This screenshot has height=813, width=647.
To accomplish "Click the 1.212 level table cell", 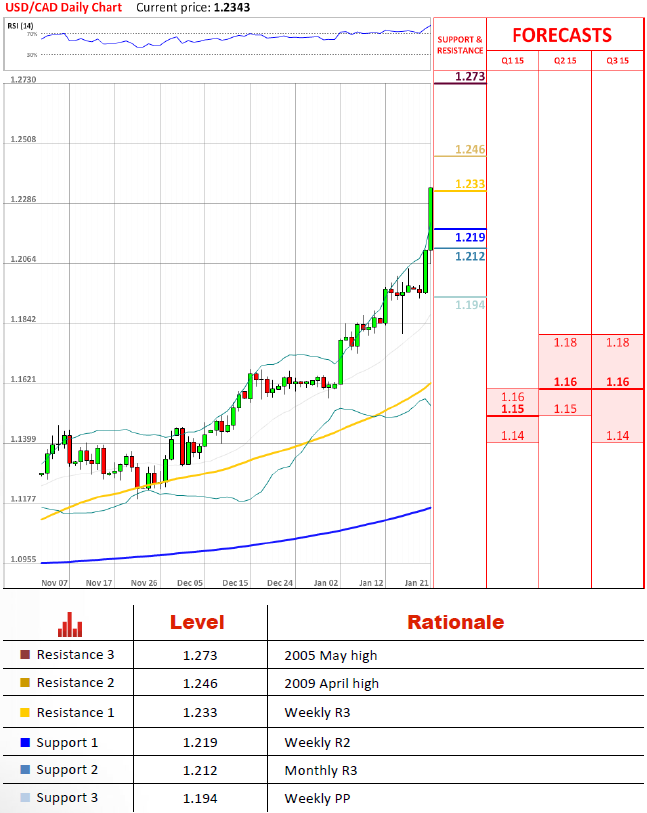I will coord(200,771).
